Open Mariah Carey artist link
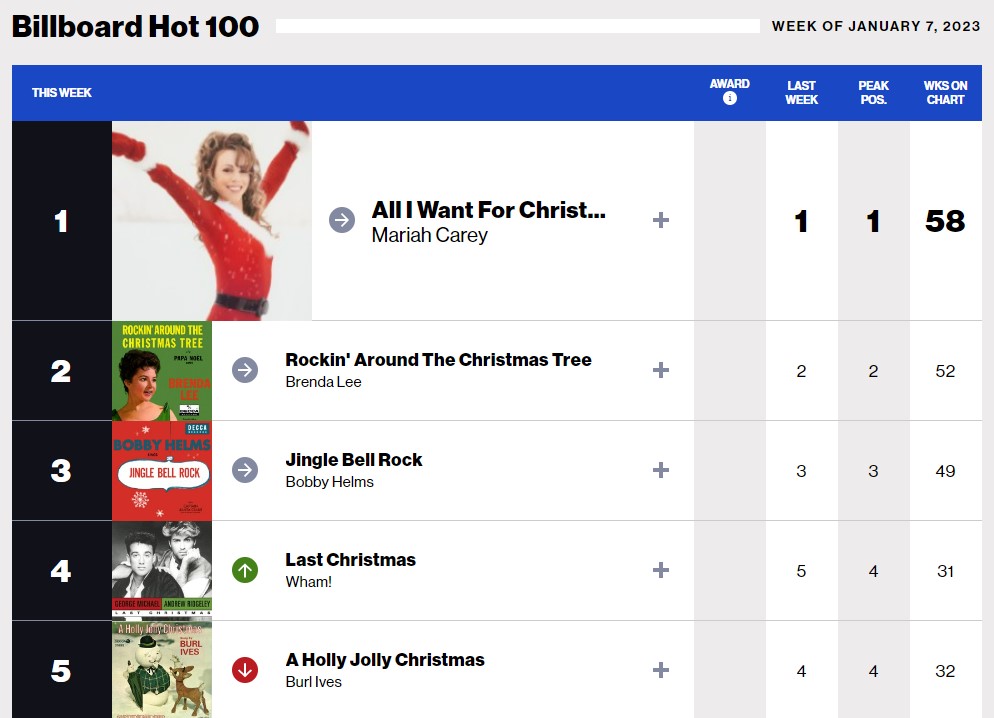994x718 pixels. click(x=429, y=236)
